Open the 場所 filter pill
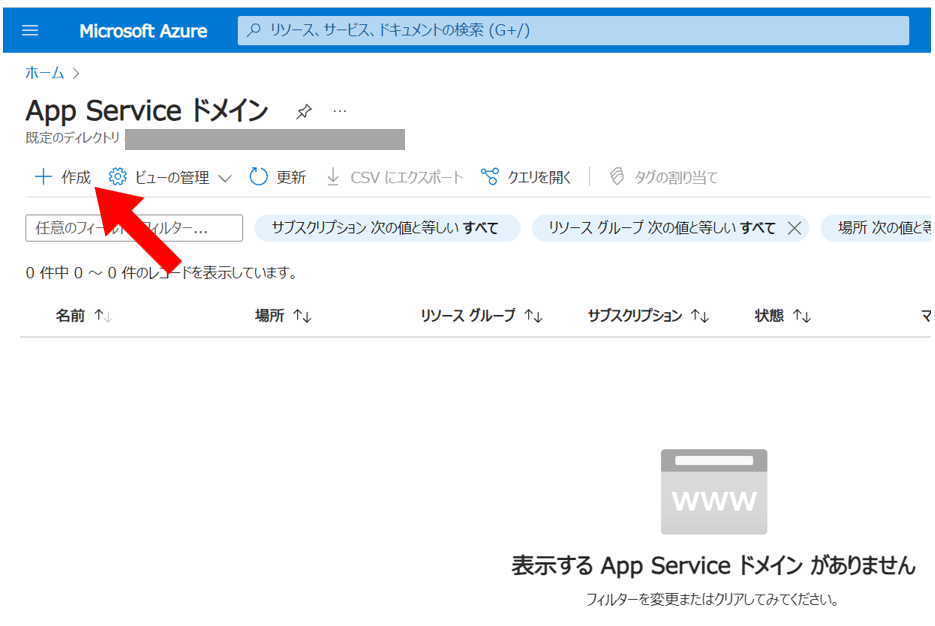Viewport: 935px width, 626px height. click(x=877, y=228)
